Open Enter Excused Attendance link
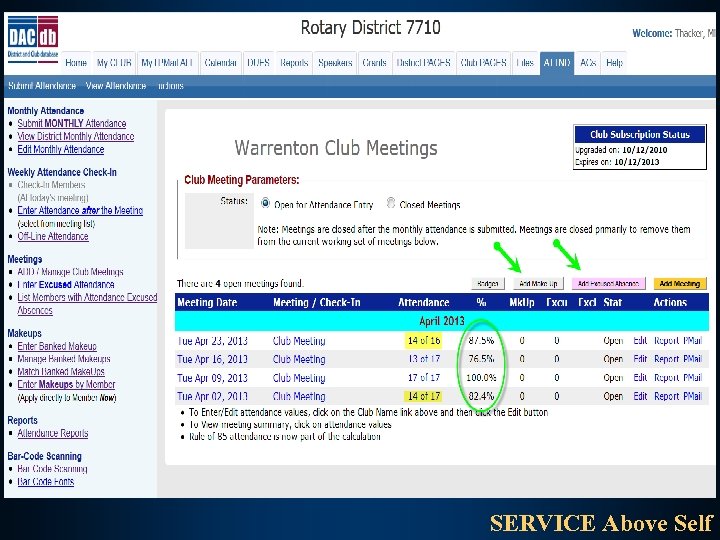Viewport: 720px width, 540px height. pos(66,285)
